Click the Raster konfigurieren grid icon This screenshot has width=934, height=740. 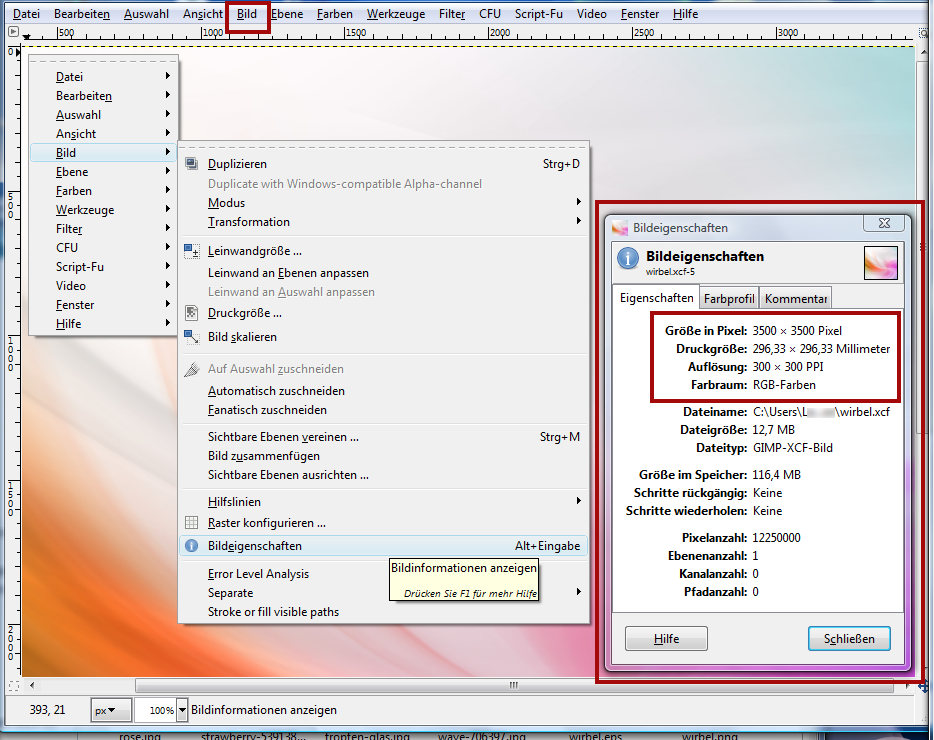click(x=192, y=522)
